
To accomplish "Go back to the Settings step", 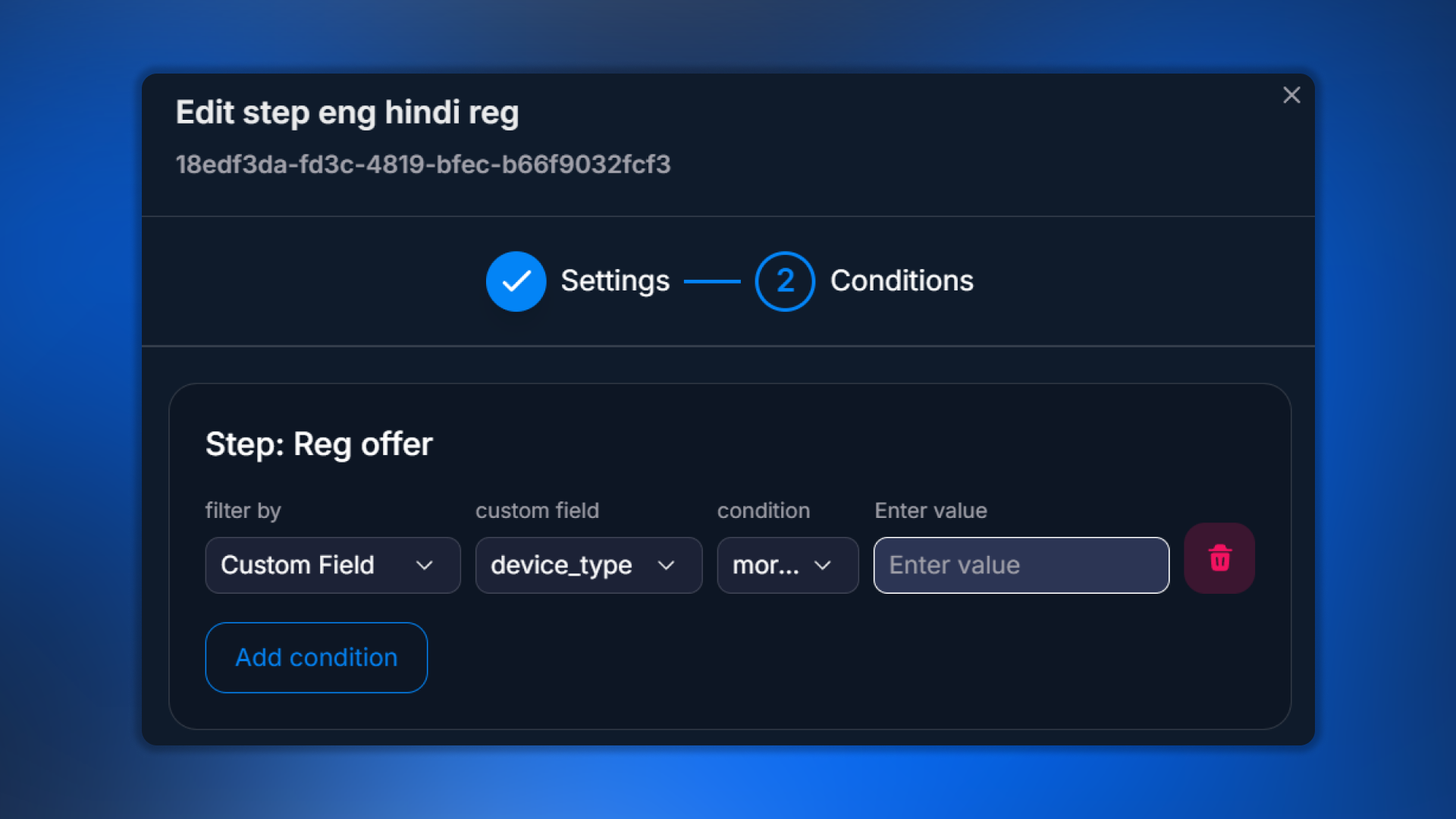I will tap(615, 281).
